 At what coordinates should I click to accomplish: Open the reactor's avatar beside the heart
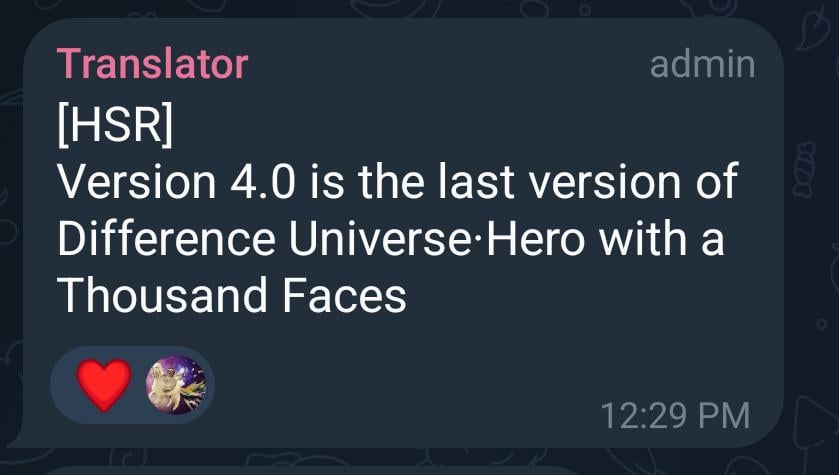176,385
